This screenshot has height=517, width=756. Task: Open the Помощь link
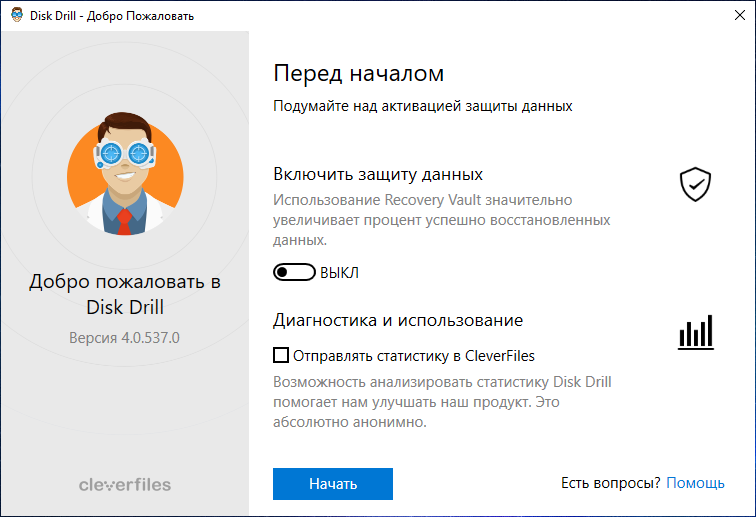click(695, 483)
